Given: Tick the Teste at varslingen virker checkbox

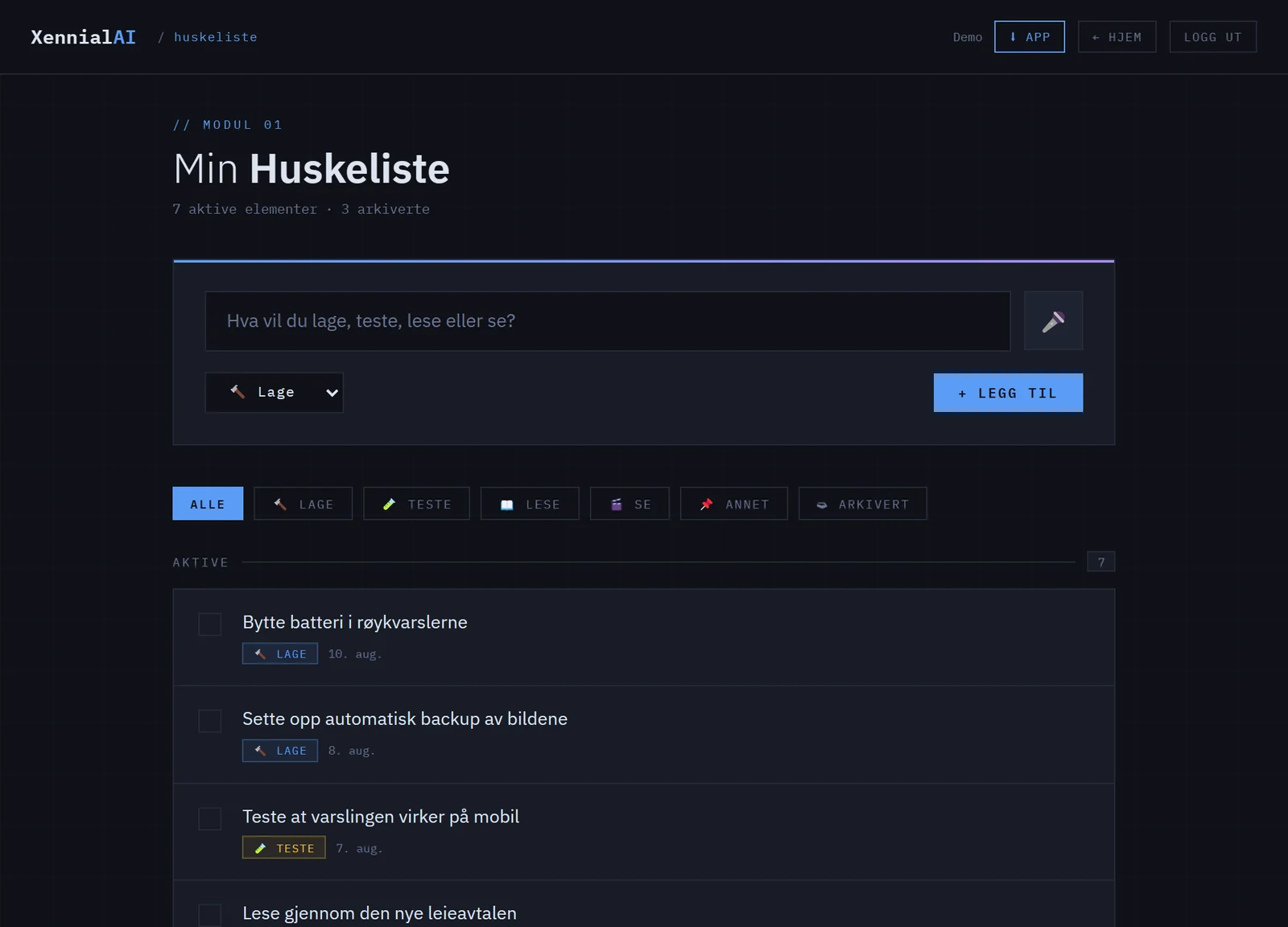Looking at the screenshot, I should pos(210,819).
